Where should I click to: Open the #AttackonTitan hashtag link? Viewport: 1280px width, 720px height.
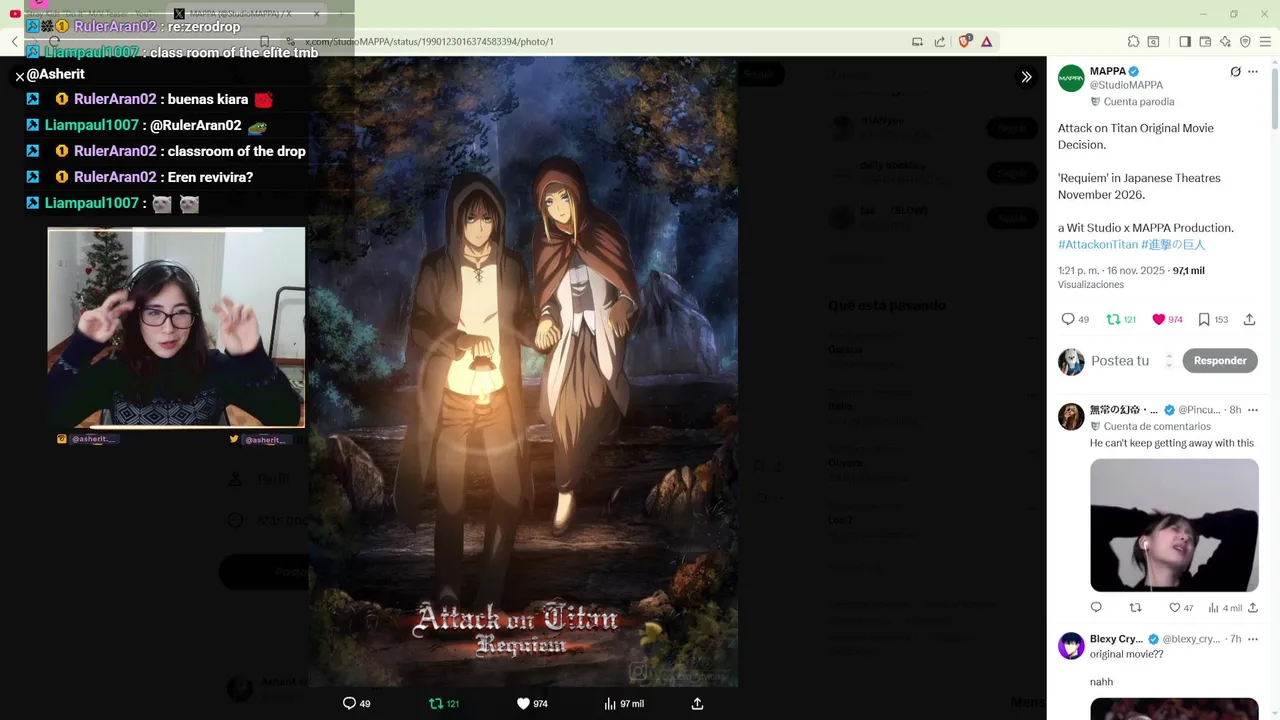[1098, 244]
